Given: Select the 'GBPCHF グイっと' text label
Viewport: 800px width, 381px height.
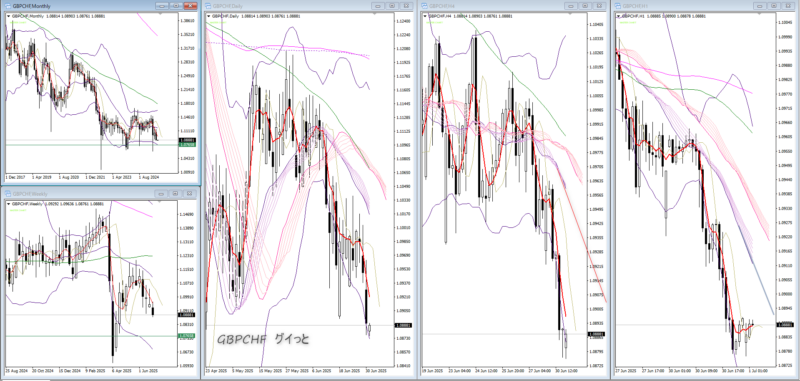Looking at the screenshot, I should pyautogui.click(x=263, y=339).
